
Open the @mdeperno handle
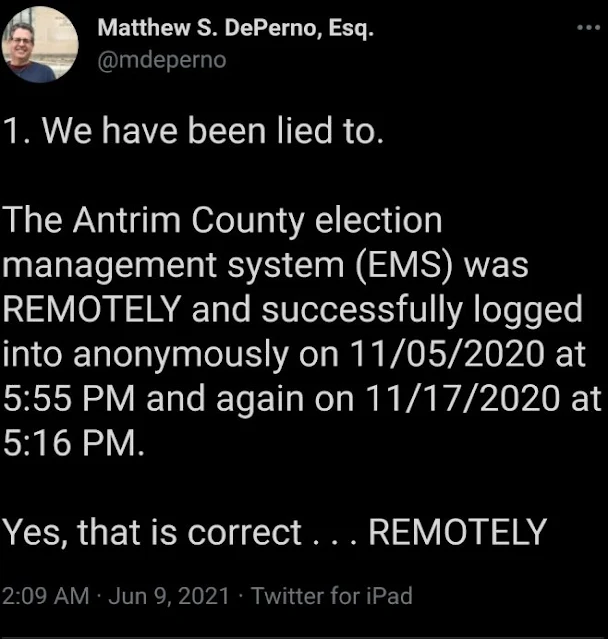[162, 61]
